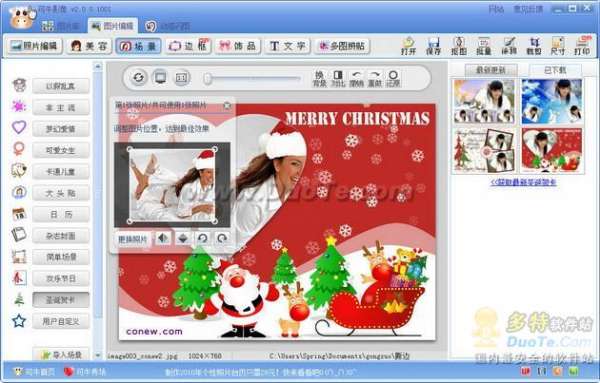Switch to the 场景 scene tab
Screen dimensions: 600x383
tap(138, 46)
